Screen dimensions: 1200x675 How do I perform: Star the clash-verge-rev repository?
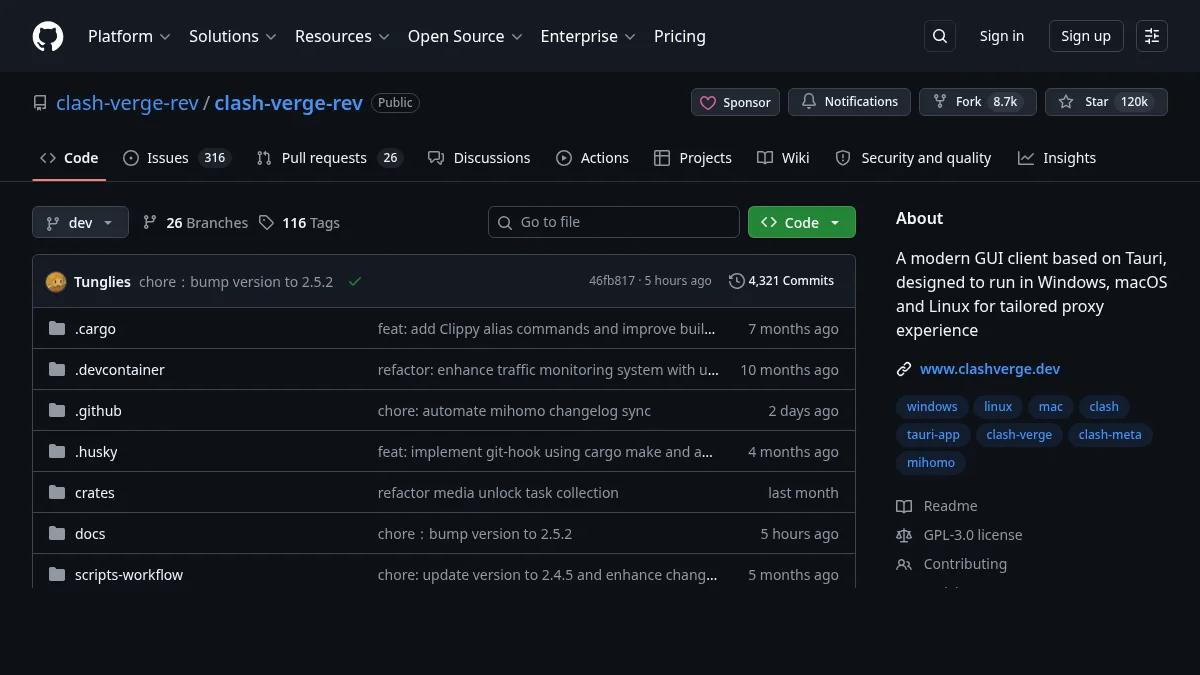(1106, 102)
